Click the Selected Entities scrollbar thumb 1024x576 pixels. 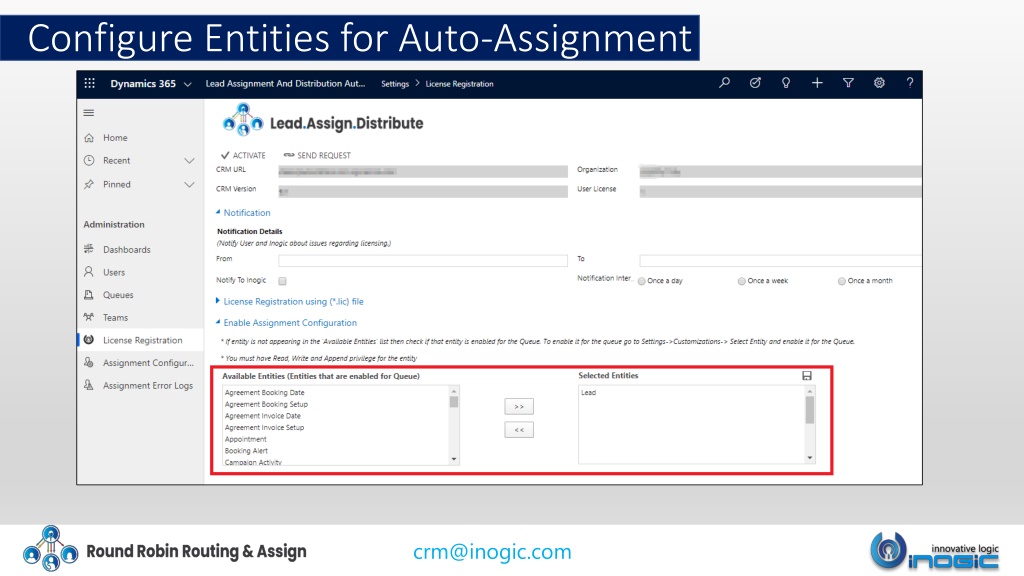pyautogui.click(x=810, y=410)
